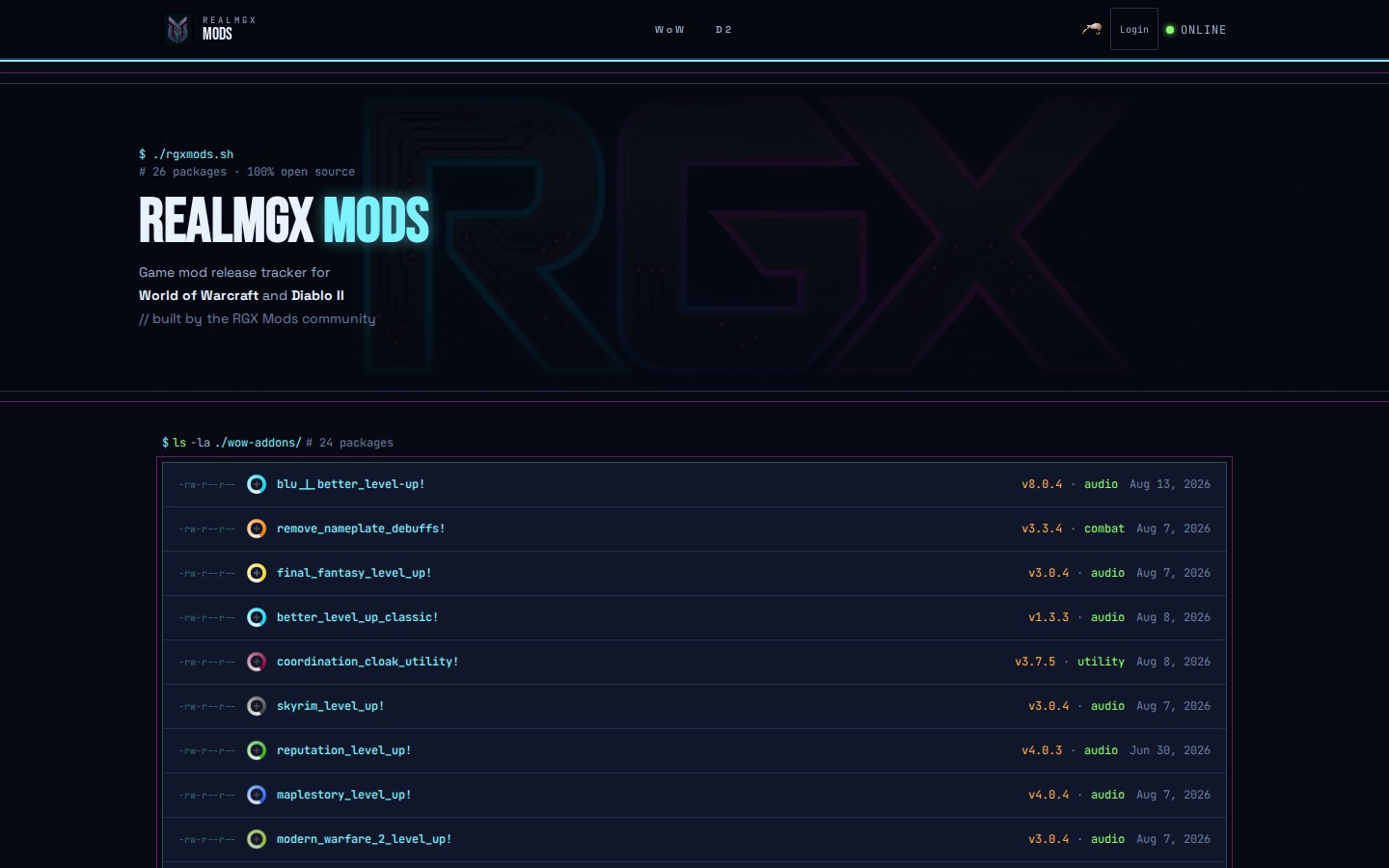View the coordination_cloak_utility! package

point(368,662)
